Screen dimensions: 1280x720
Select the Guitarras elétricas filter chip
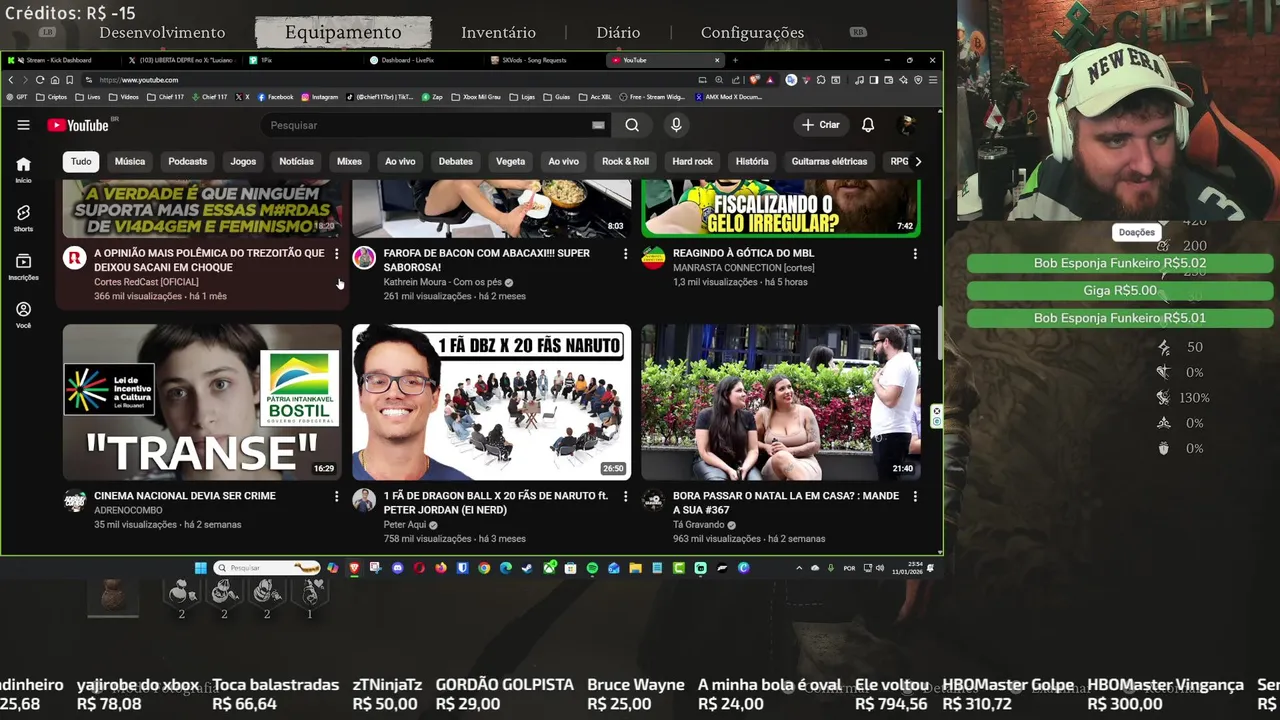(x=829, y=161)
